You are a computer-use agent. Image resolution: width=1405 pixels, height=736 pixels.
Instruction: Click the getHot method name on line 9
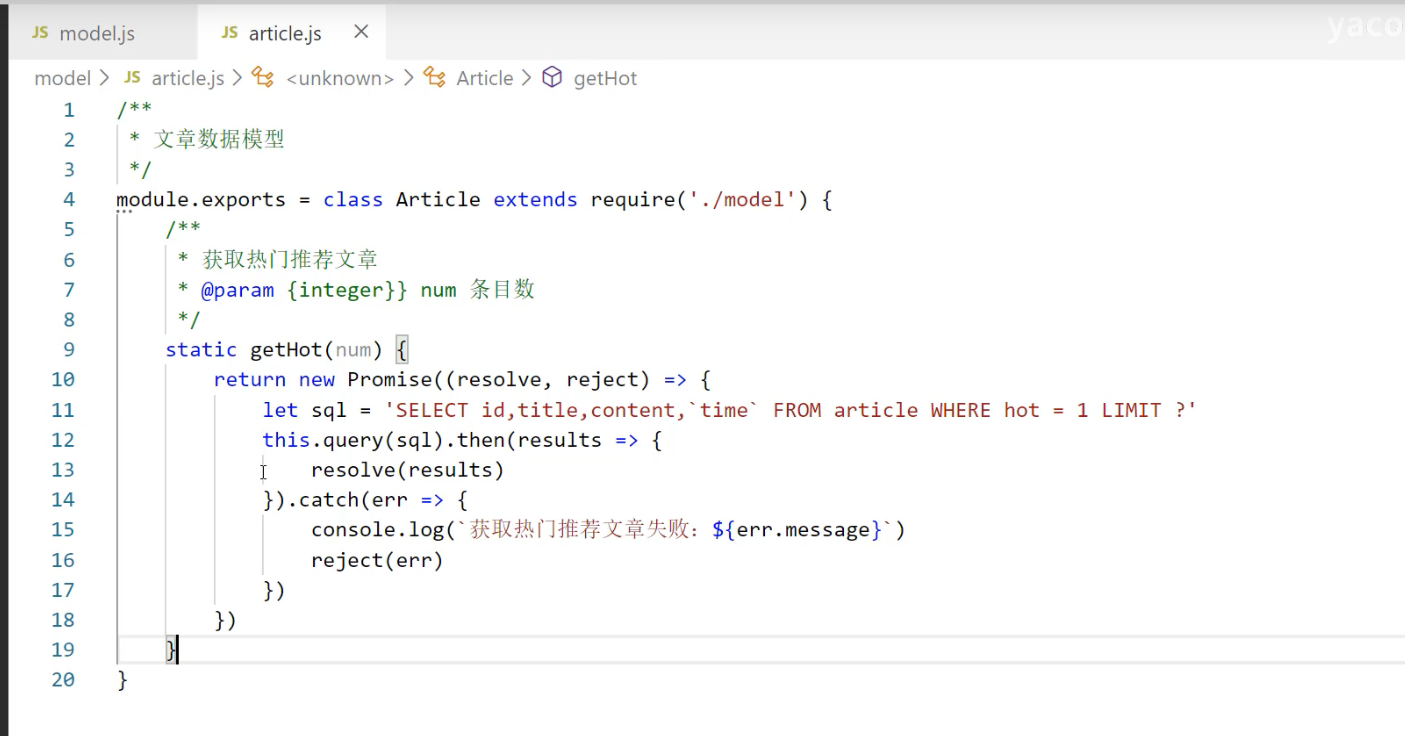click(x=286, y=350)
